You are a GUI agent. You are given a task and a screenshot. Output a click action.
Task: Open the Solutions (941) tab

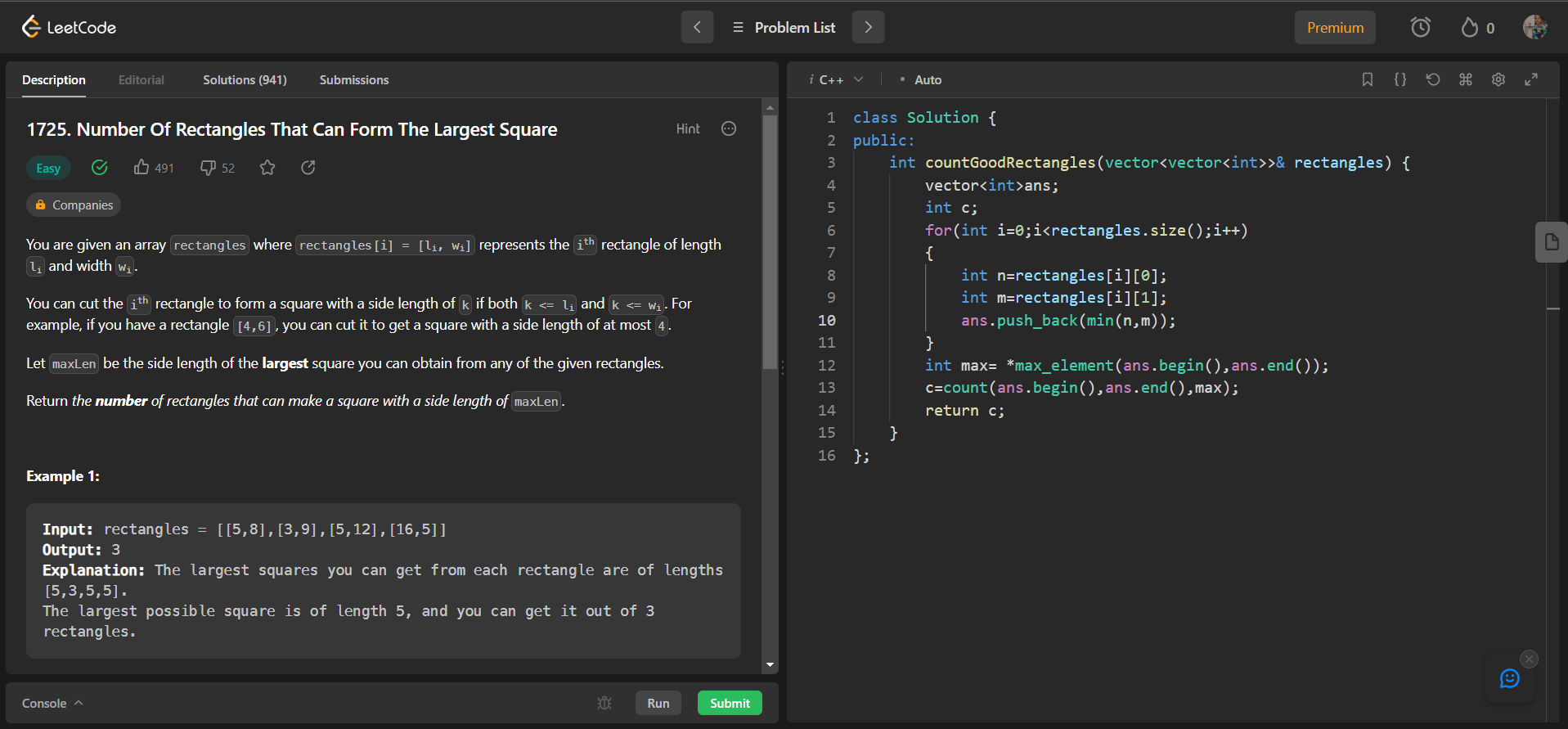pos(245,80)
